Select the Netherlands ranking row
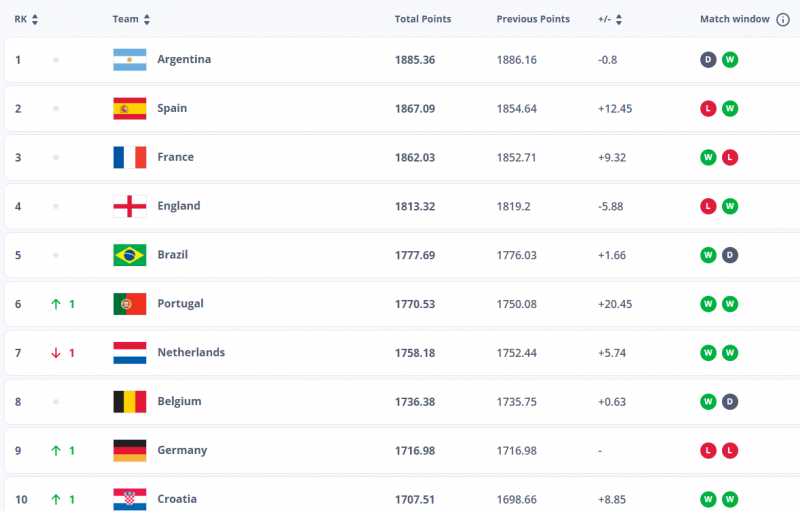The image size is (800, 511). point(400,353)
